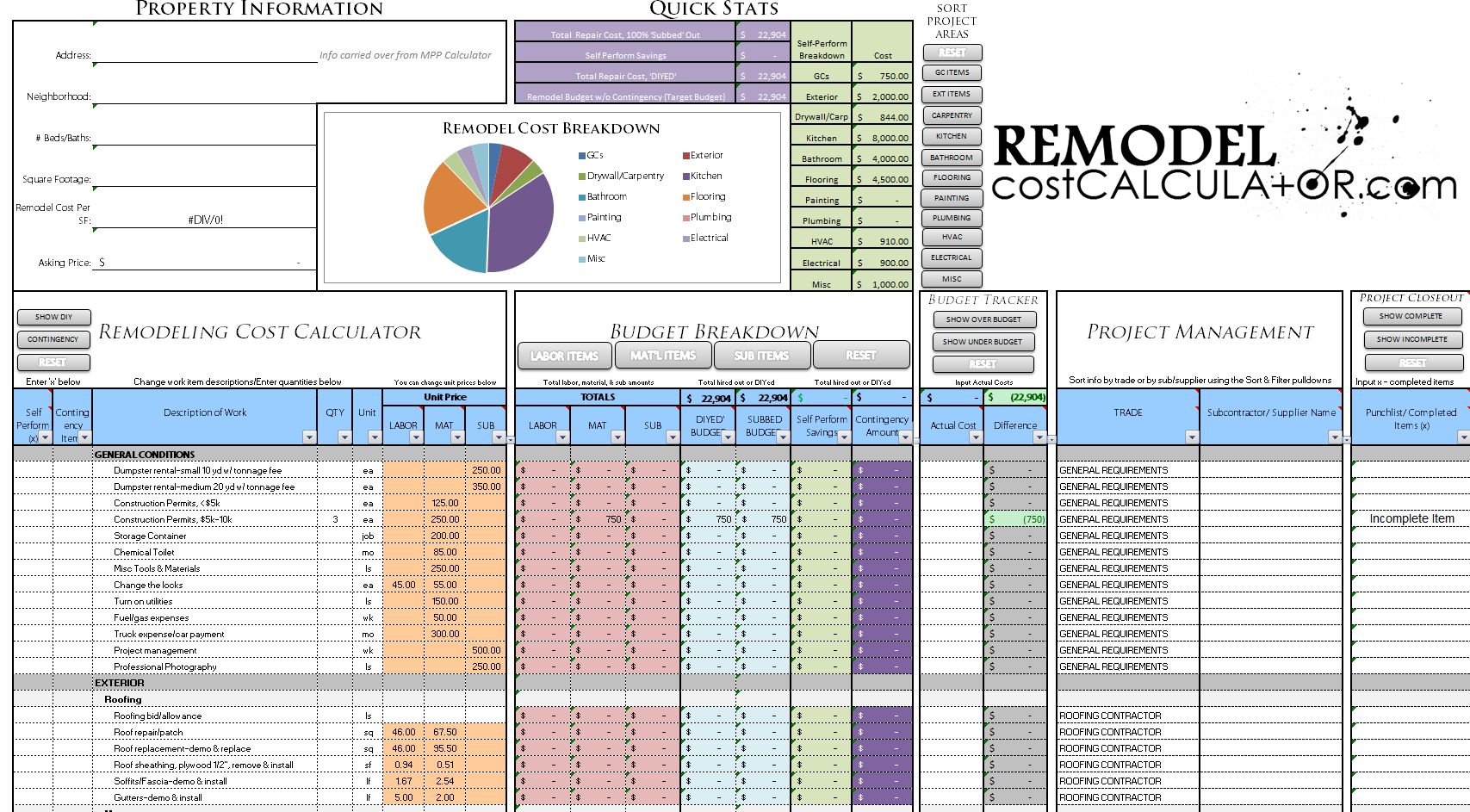Click the GC ITEMS sort button

pos(952,73)
